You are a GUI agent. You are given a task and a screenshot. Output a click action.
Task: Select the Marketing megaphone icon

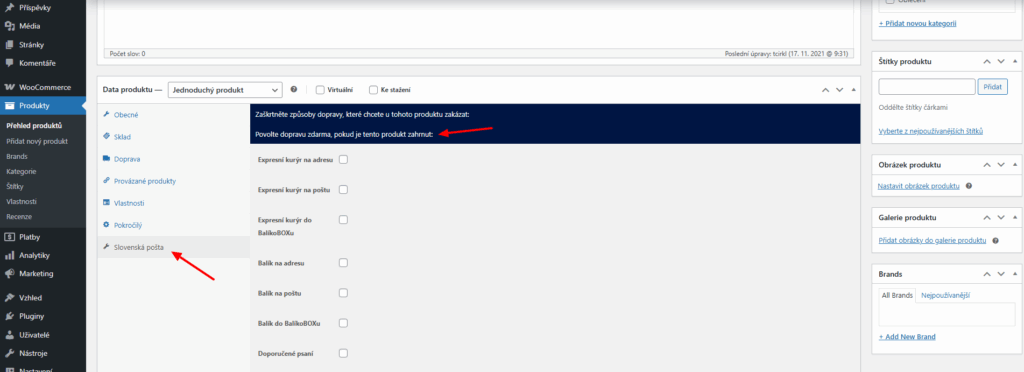[9, 274]
